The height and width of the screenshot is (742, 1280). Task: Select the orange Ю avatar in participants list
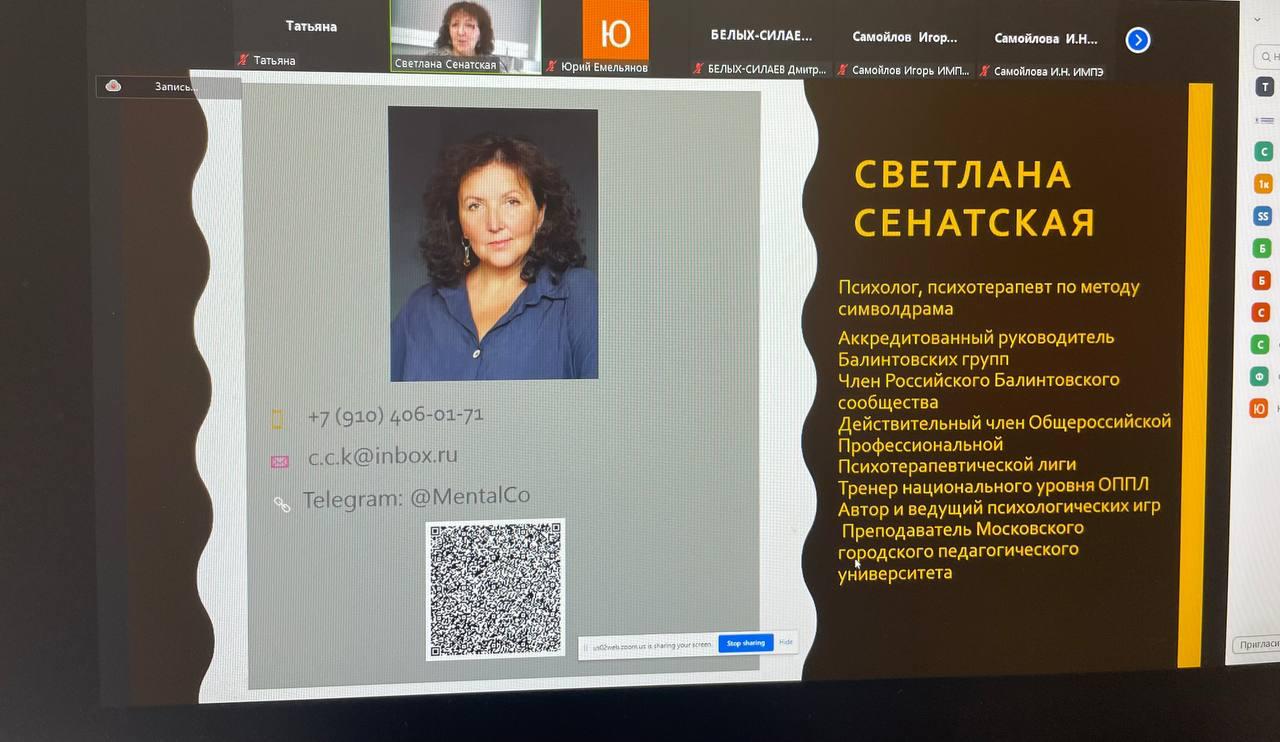1260,408
